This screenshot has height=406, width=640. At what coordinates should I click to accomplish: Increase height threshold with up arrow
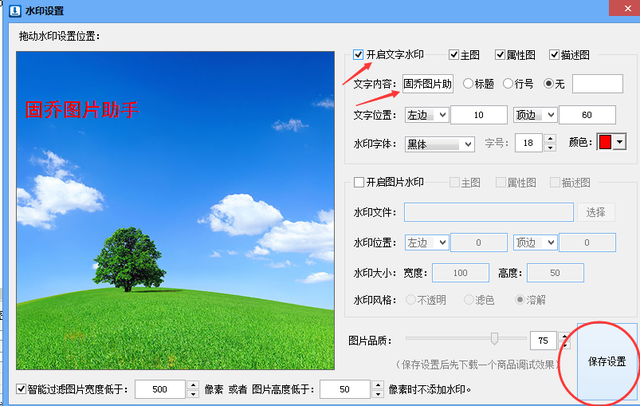coord(378,385)
